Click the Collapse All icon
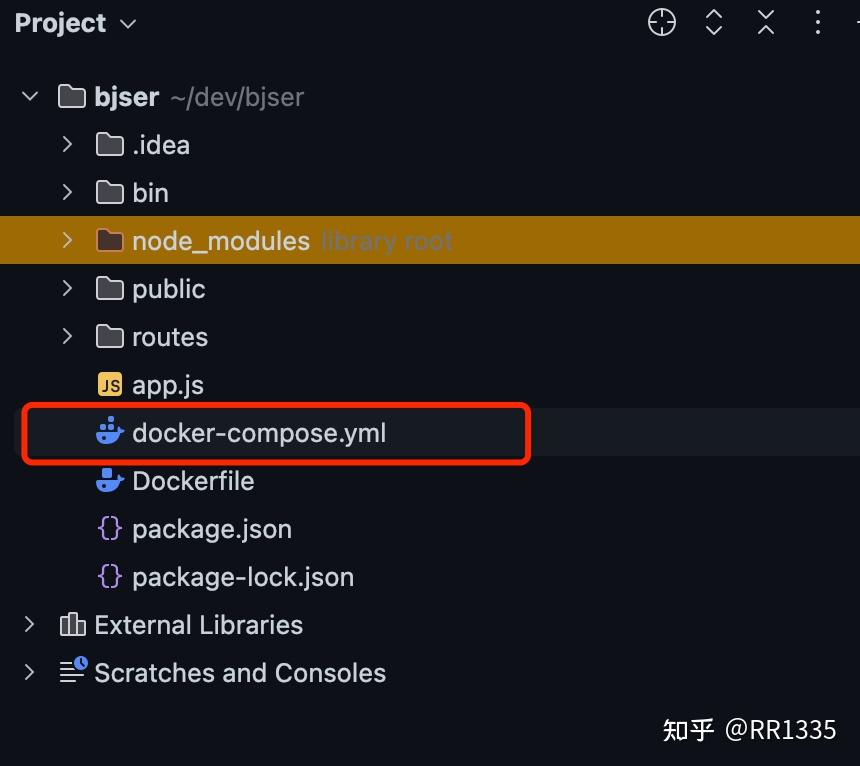This screenshot has width=860, height=766. tap(765, 22)
